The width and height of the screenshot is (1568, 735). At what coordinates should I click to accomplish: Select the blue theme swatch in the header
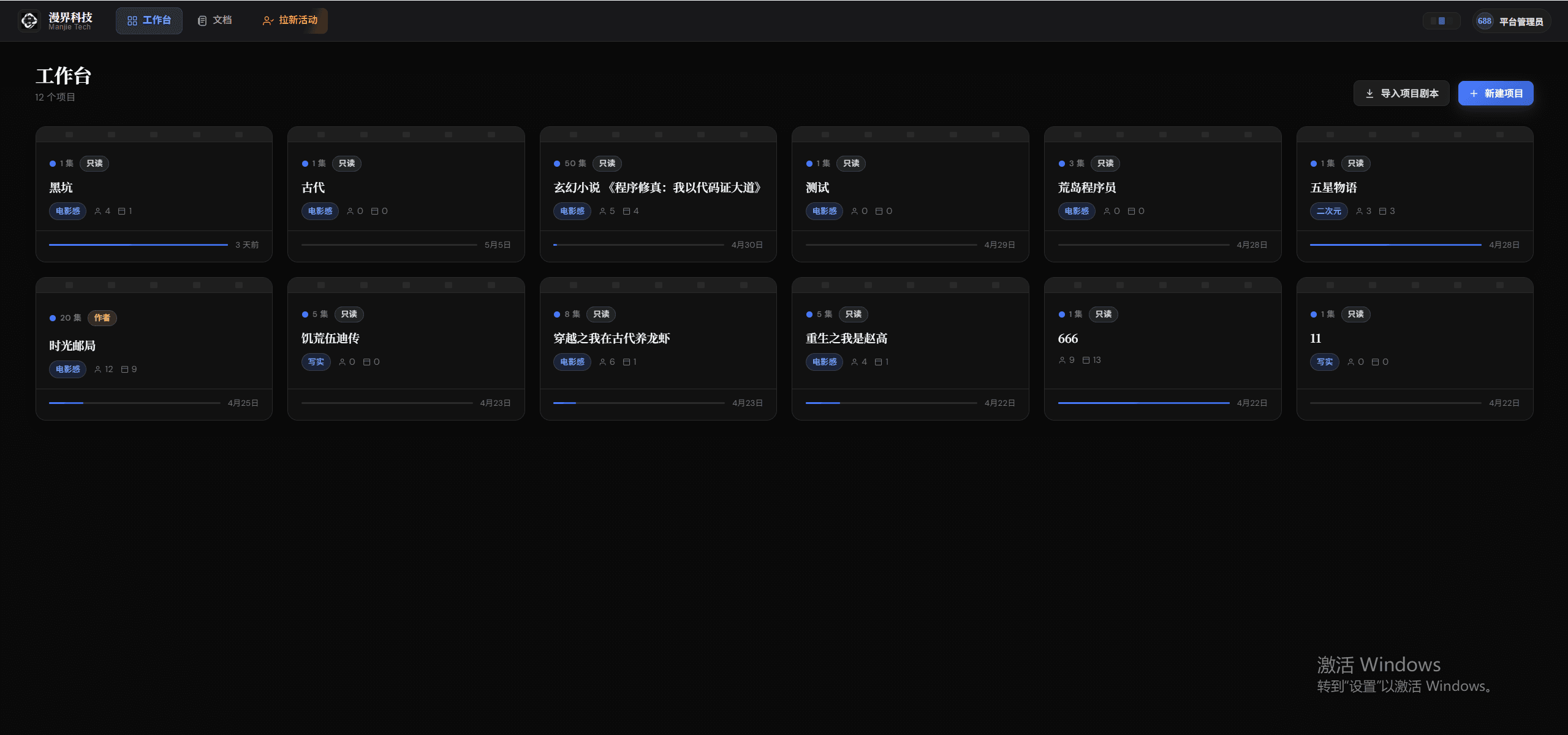(x=1442, y=21)
